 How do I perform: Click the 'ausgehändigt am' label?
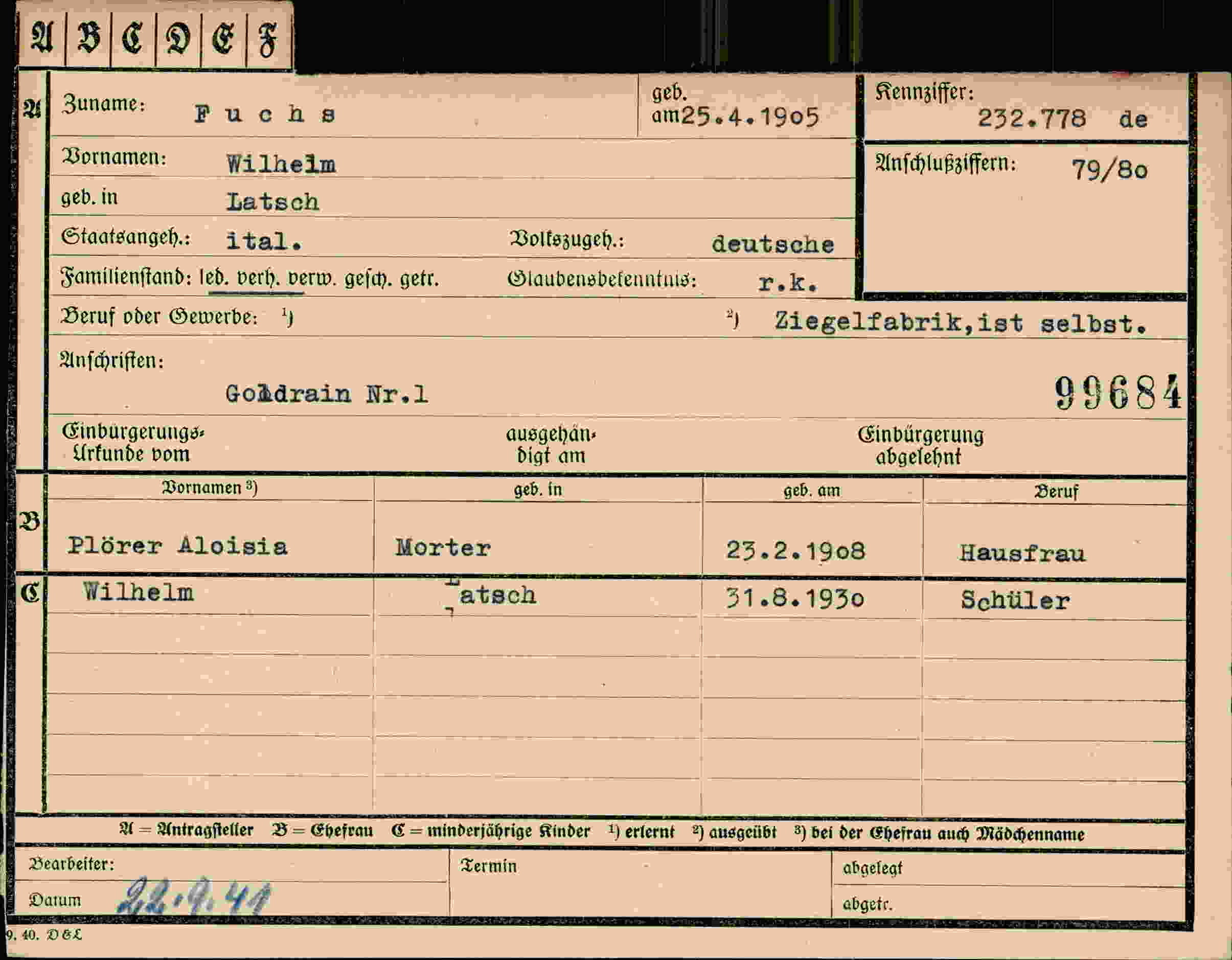pyautogui.click(x=551, y=444)
